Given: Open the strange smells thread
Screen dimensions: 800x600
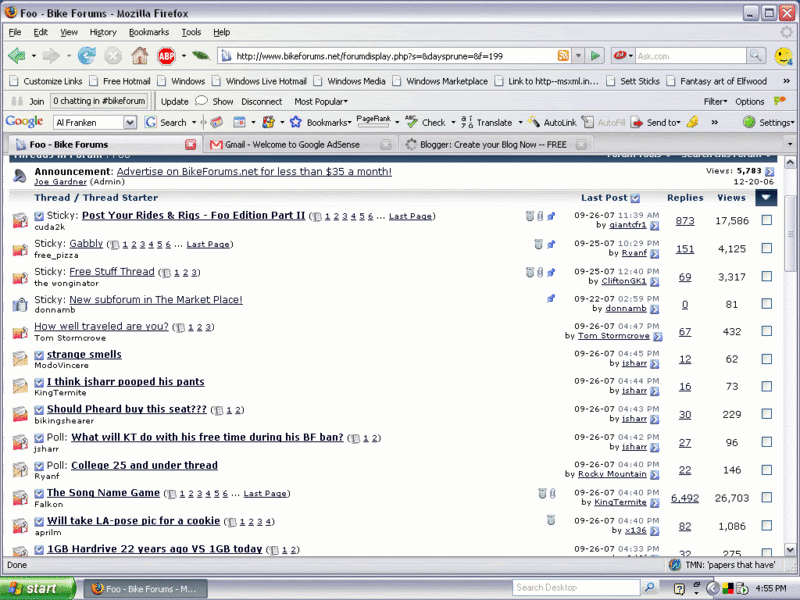Looking at the screenshot, I should 84,354.
